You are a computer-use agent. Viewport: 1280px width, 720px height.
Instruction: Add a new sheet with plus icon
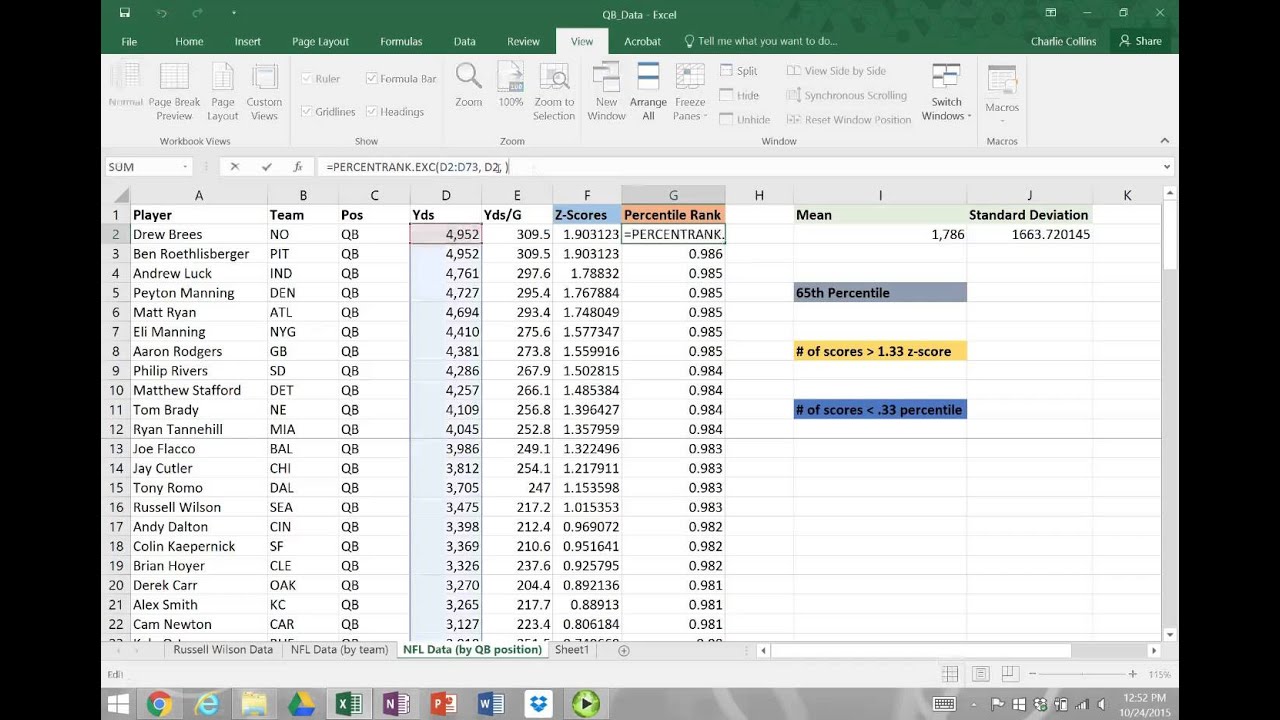(x=624, y=650)
